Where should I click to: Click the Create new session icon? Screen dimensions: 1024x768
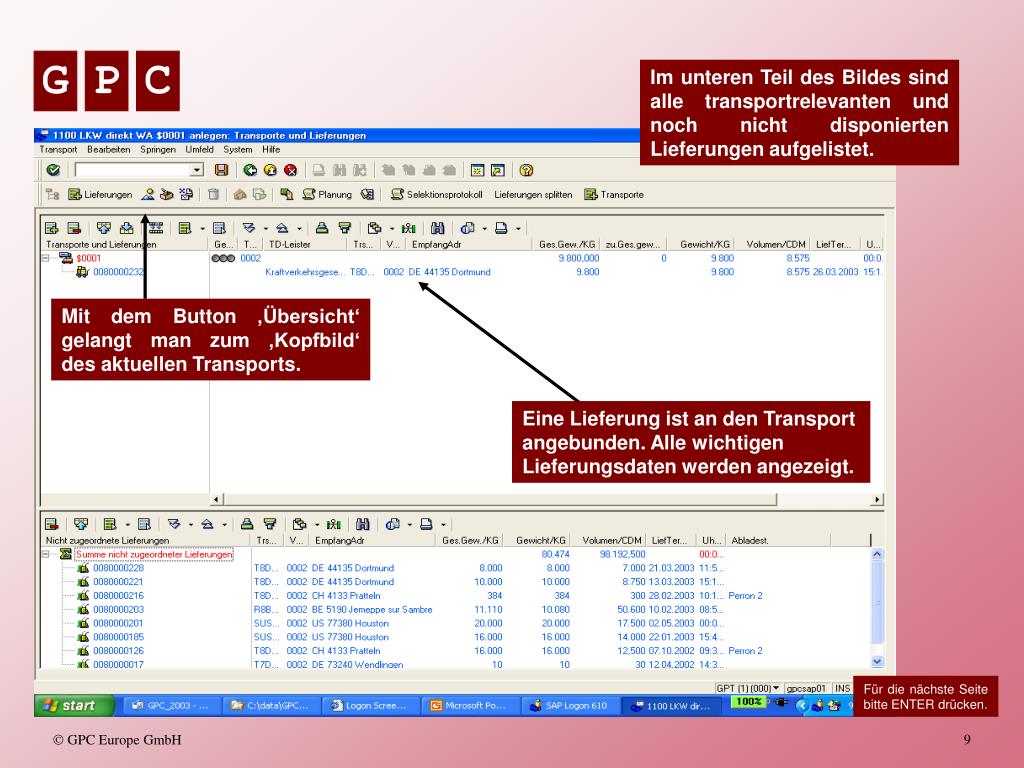tap(477, 170)
